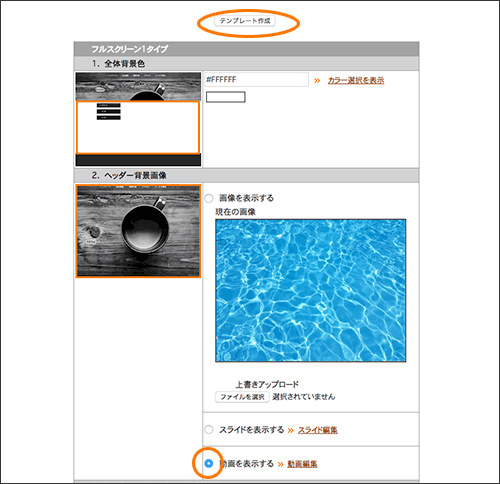Click the overall background layout preview thumbnail
Screen dimensions: 500x484
pos(138,119)
